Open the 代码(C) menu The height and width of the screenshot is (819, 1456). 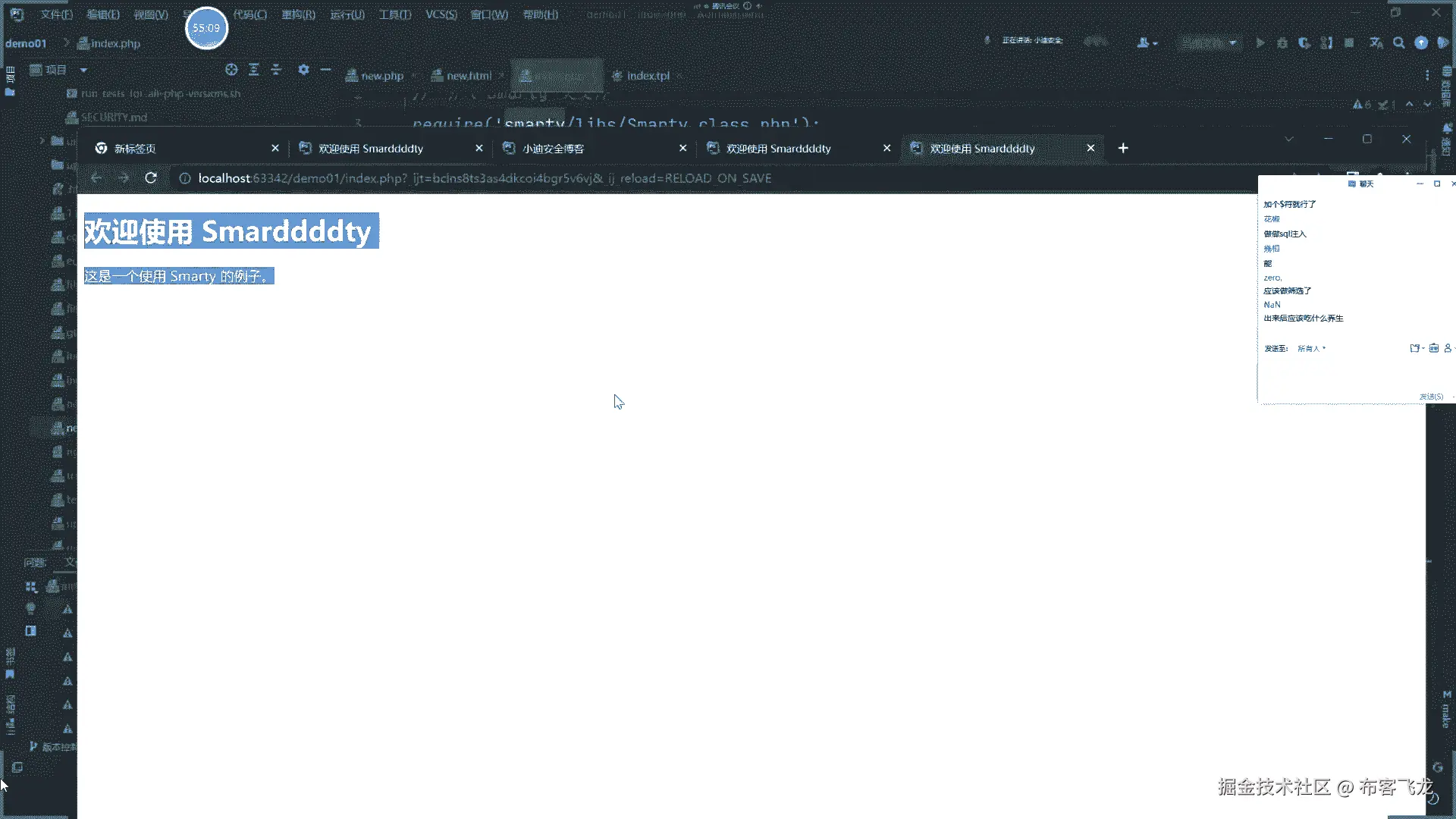click(x=249, y=14)
